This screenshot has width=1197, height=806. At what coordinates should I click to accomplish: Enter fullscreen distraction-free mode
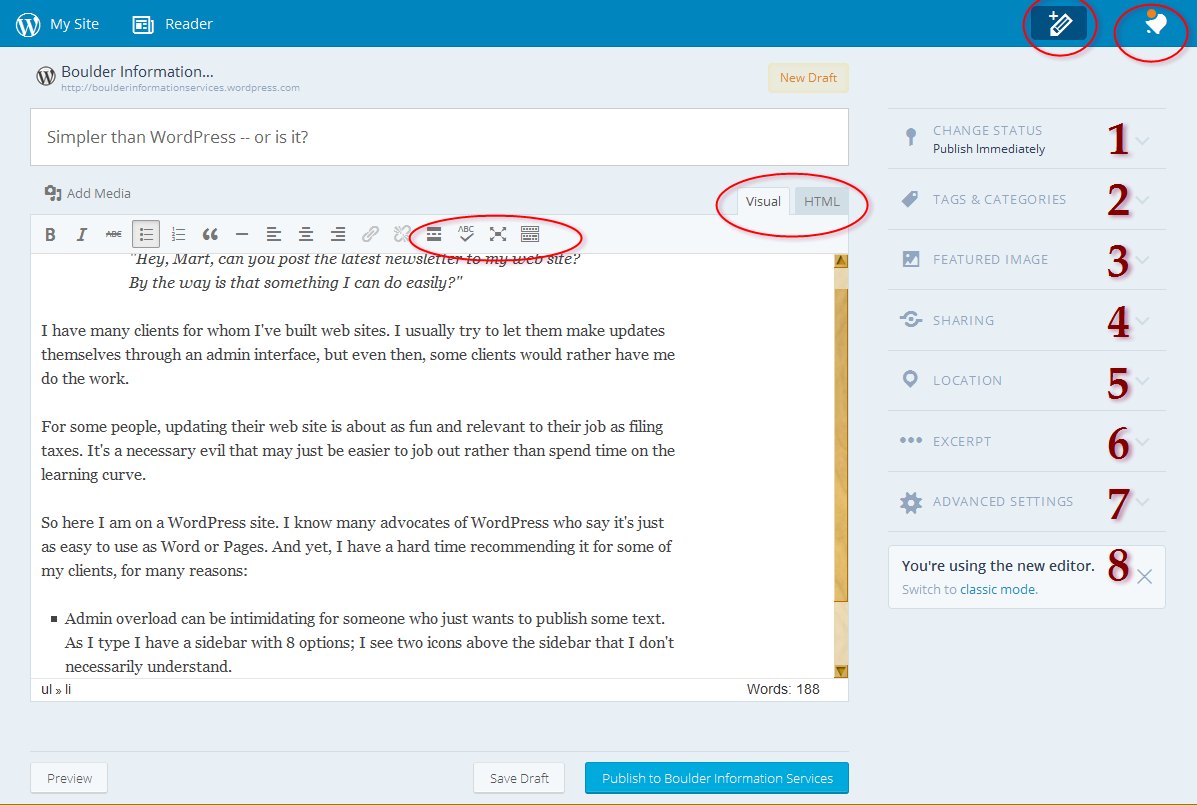[x=498, y=234]
